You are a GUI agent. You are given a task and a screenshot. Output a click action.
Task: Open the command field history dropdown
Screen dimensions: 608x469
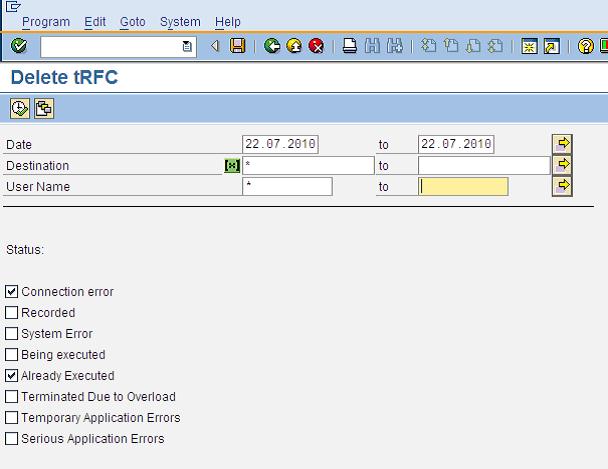(x=187, y=47)
